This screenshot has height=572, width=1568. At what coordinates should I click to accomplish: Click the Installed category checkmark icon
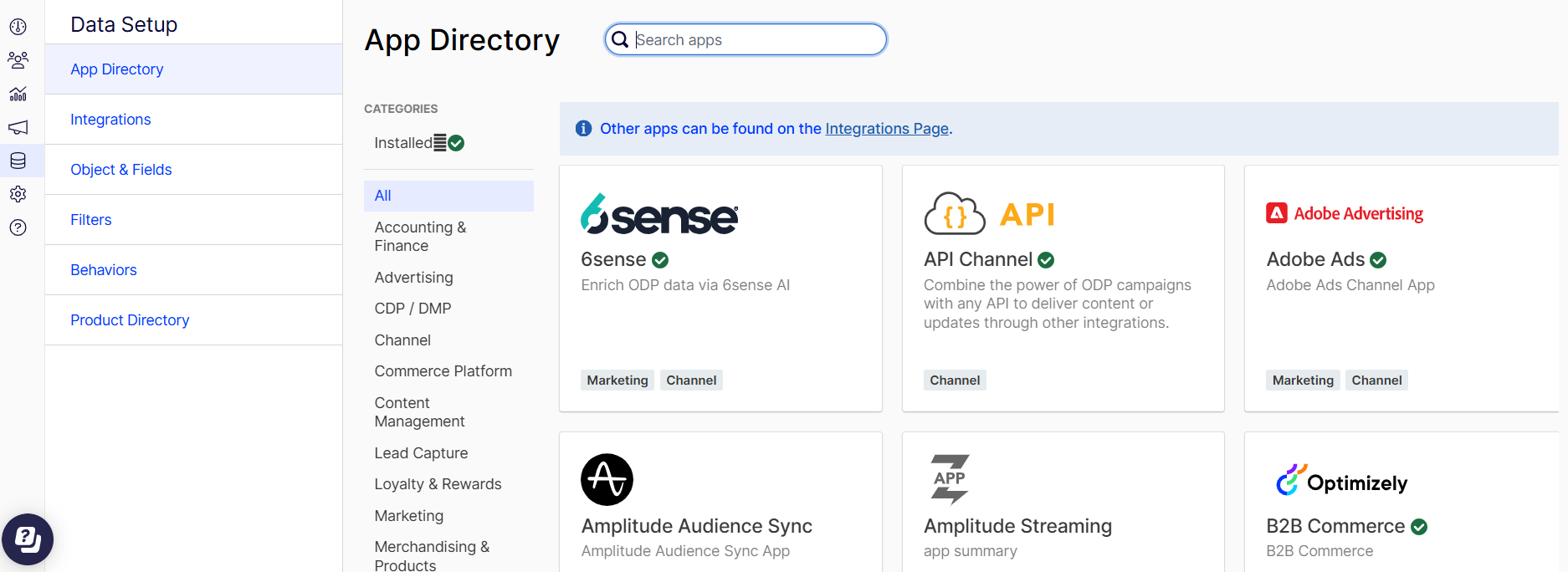tap(456, 143)
